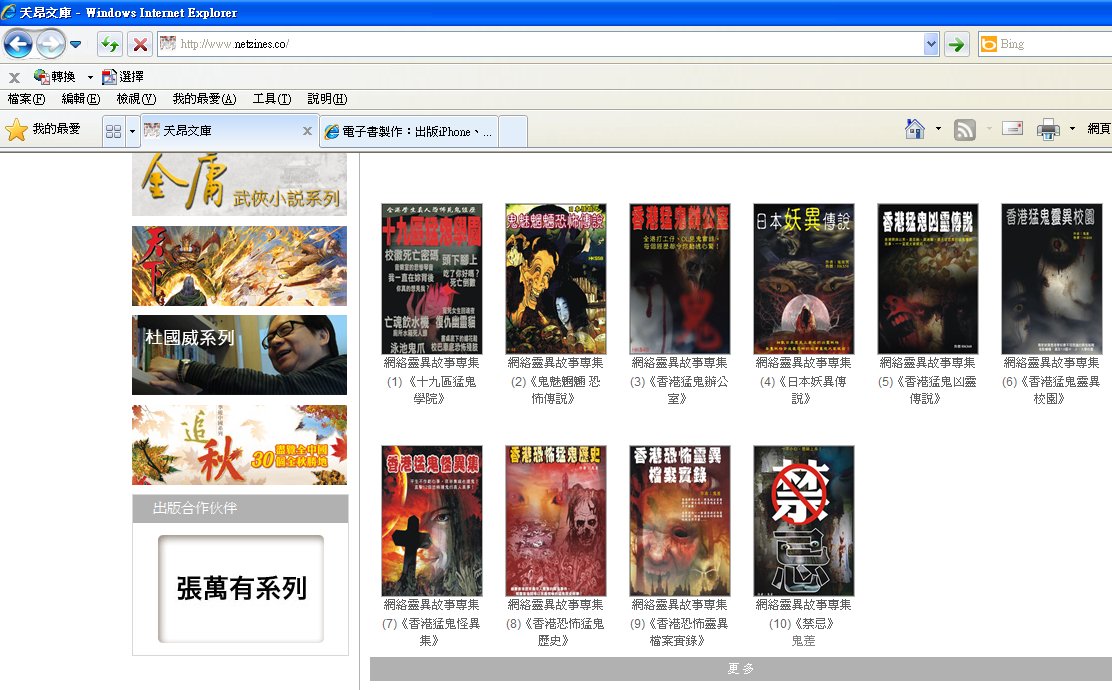Click the RSS feeds icon
The image size is (1112, 690).
pyautogui.click(x=964, y=129)
